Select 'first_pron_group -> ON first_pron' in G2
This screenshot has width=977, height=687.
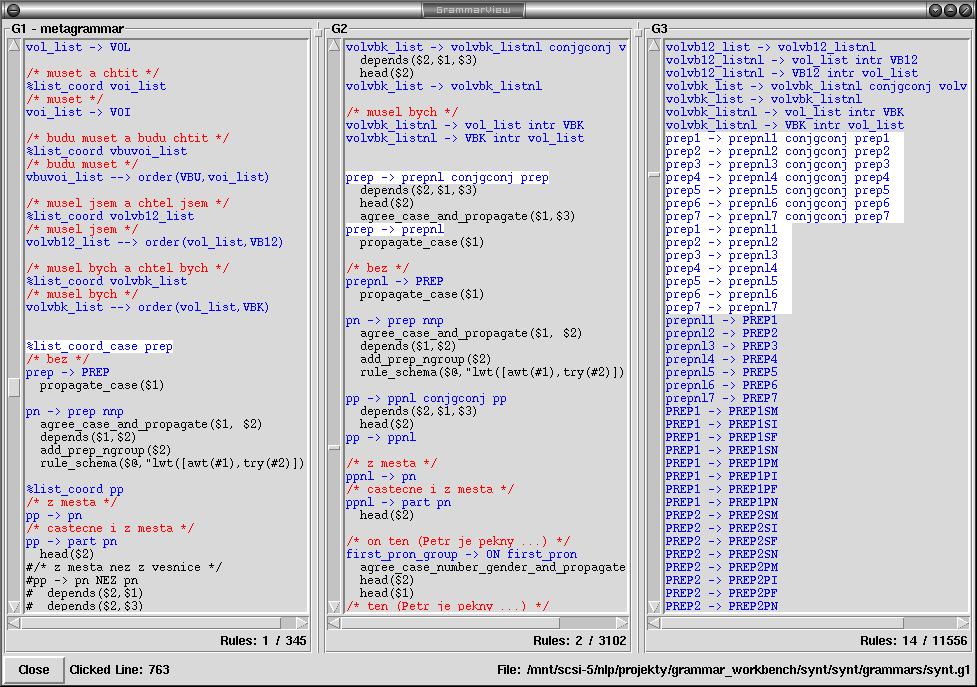pos(462,554)
